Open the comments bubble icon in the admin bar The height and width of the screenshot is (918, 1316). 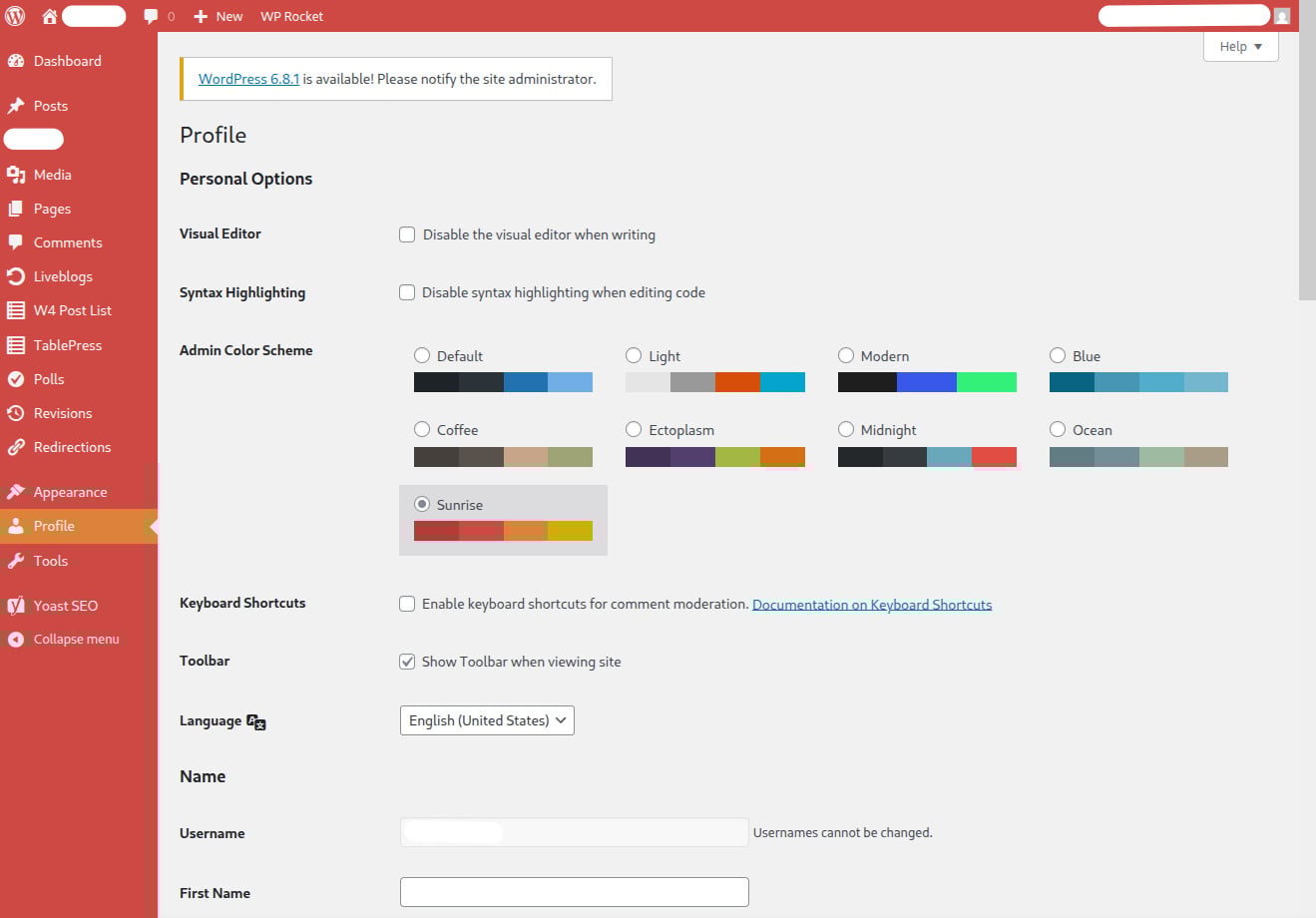coord(151,16)
